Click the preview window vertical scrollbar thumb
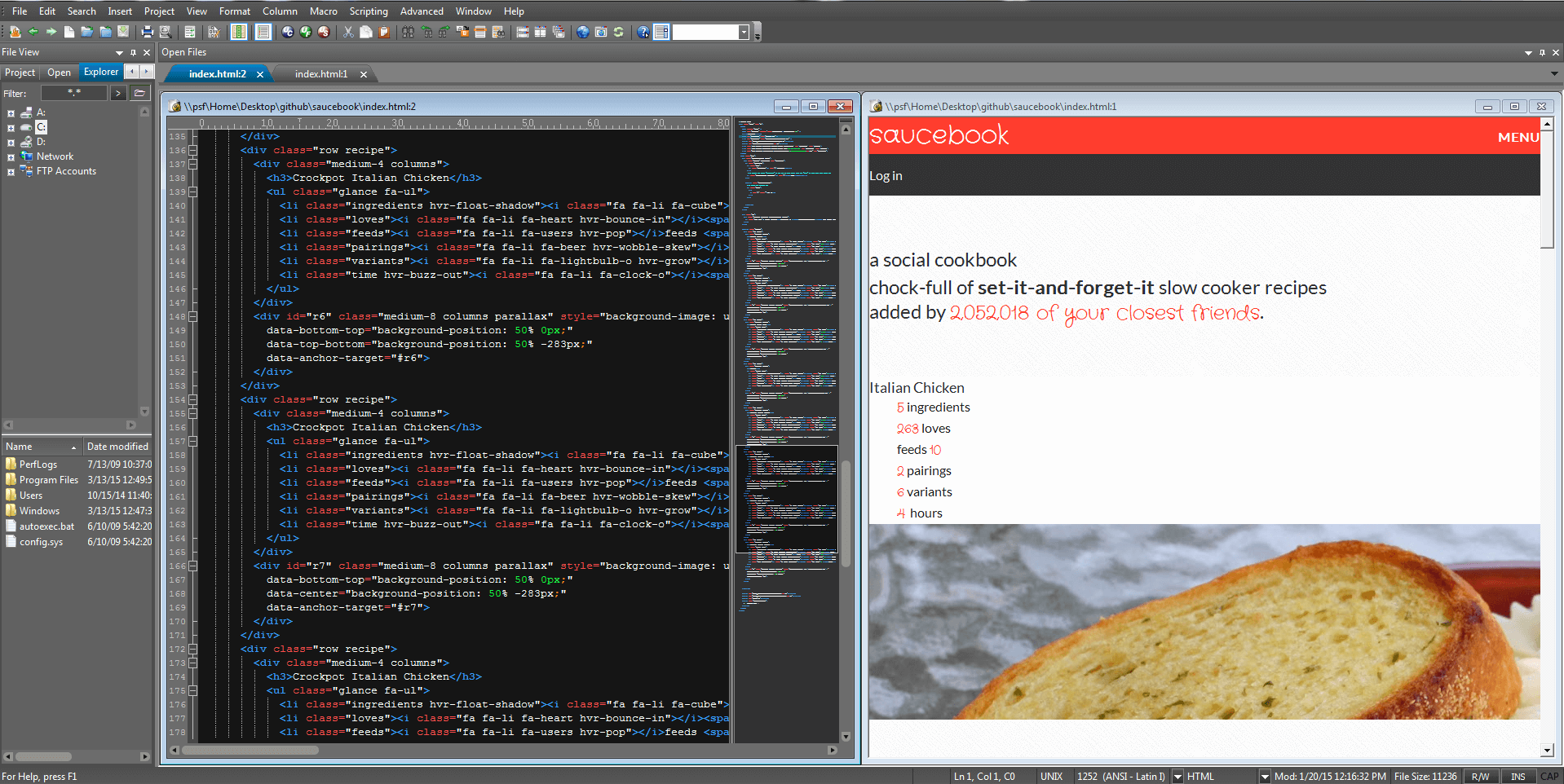Screen dimensions: 1564x784 (x=1547, y=190)
